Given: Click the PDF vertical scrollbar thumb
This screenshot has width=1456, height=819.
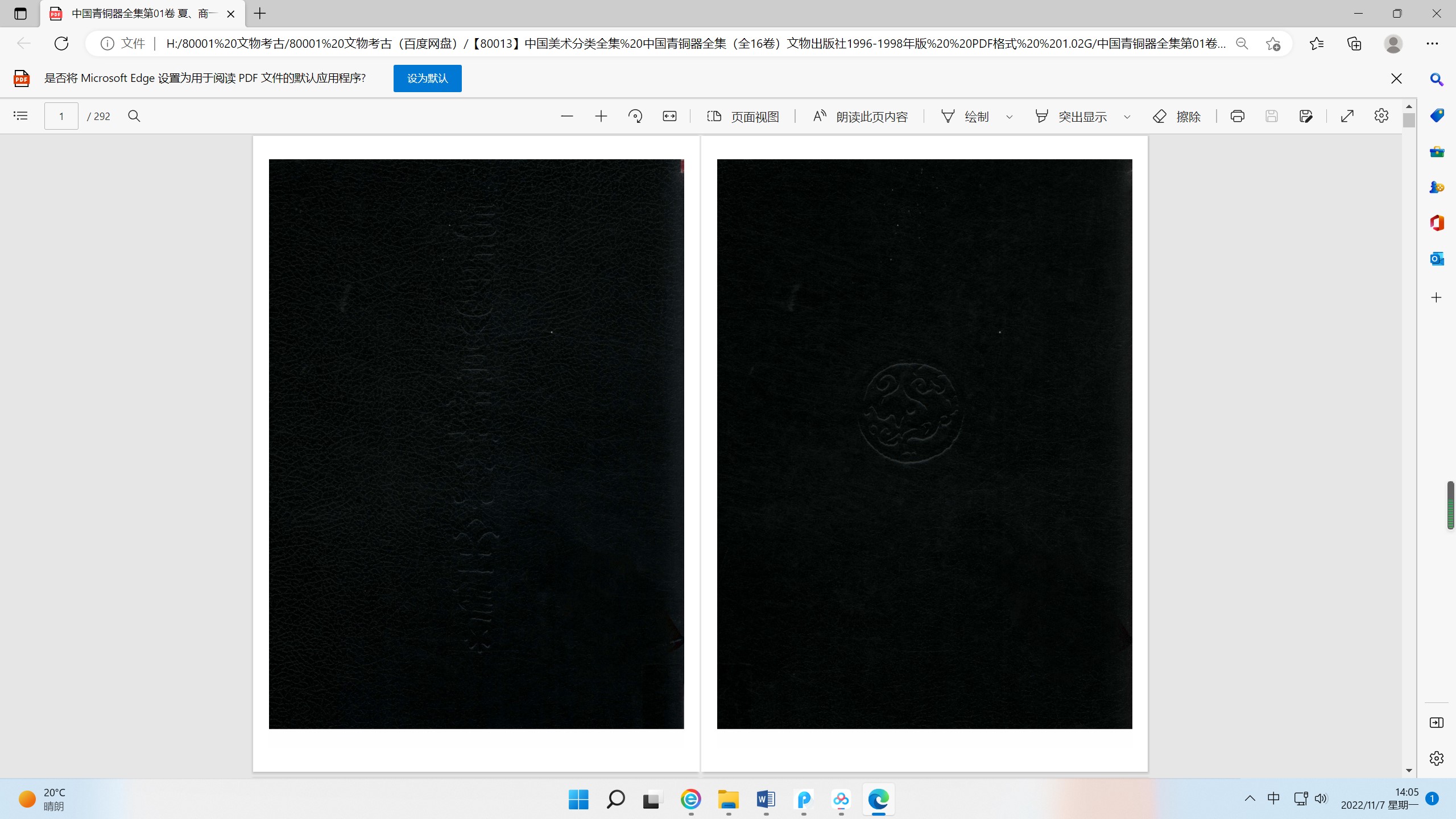Looking at the screenshot, I should 1409,121.
